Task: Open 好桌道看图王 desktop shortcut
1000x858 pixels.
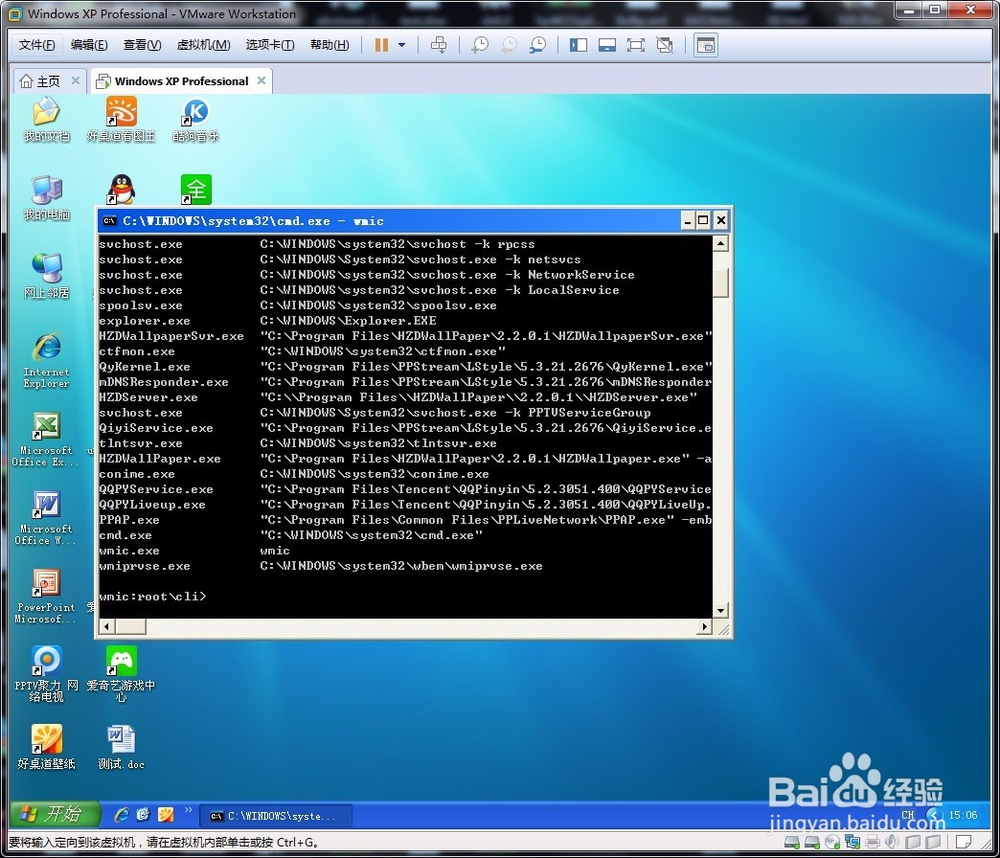Action: [x=121, y=120]
